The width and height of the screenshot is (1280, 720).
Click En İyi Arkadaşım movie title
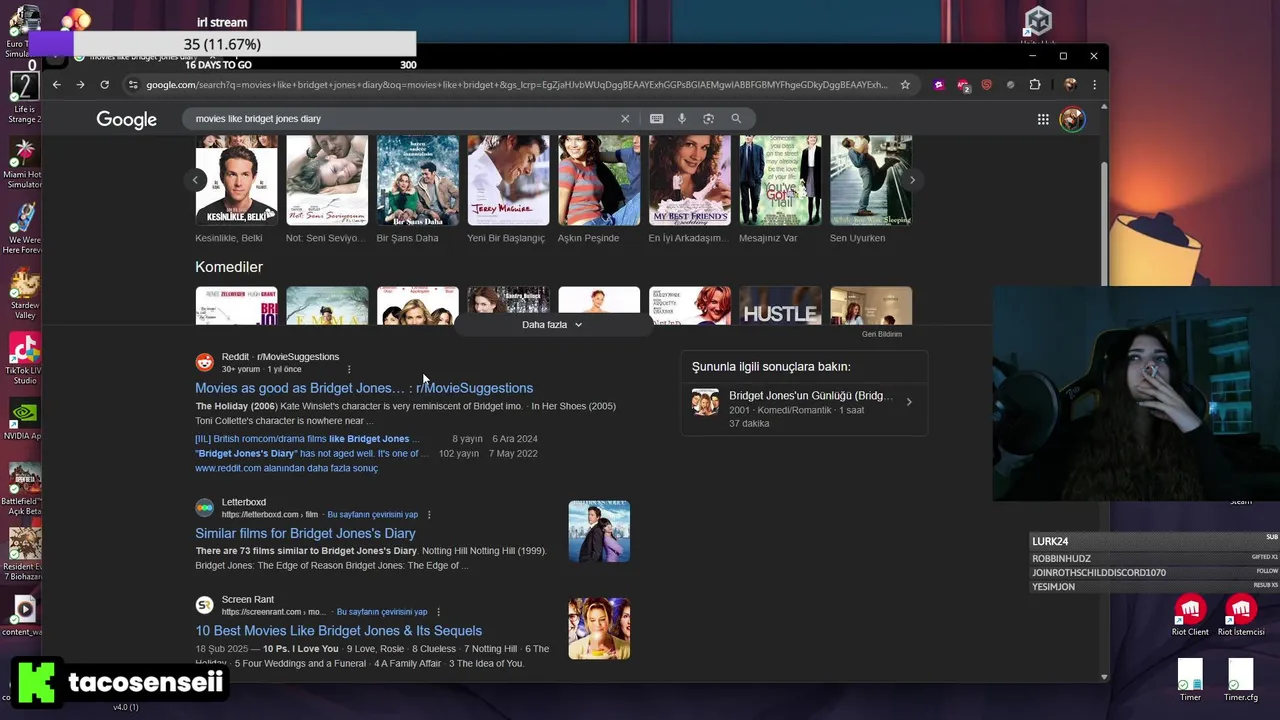689,238
